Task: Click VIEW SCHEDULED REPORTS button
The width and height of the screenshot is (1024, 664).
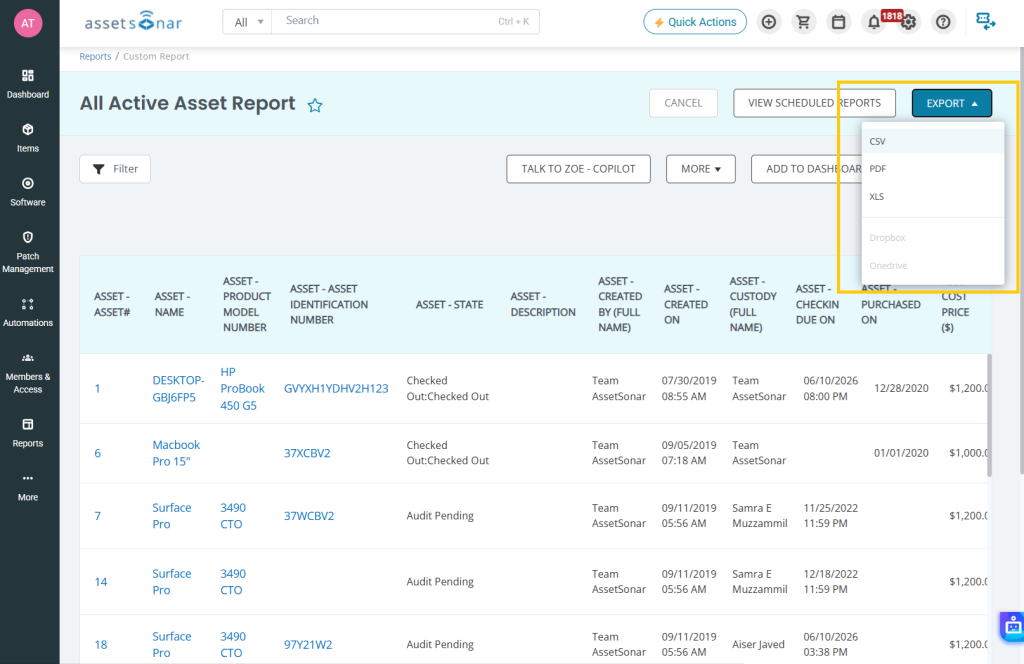Action: coord(814,103)
